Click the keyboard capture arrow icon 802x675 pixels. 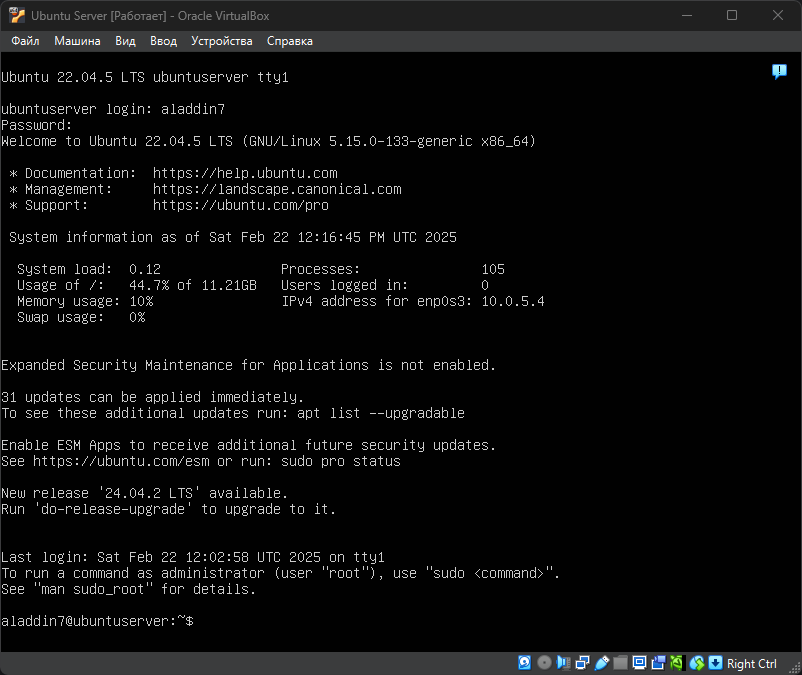pyautogui.click(x=715, y=663)
